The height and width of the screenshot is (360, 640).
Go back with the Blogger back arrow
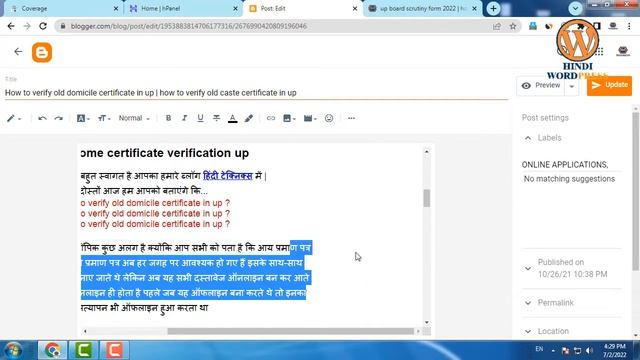(18, 51)
